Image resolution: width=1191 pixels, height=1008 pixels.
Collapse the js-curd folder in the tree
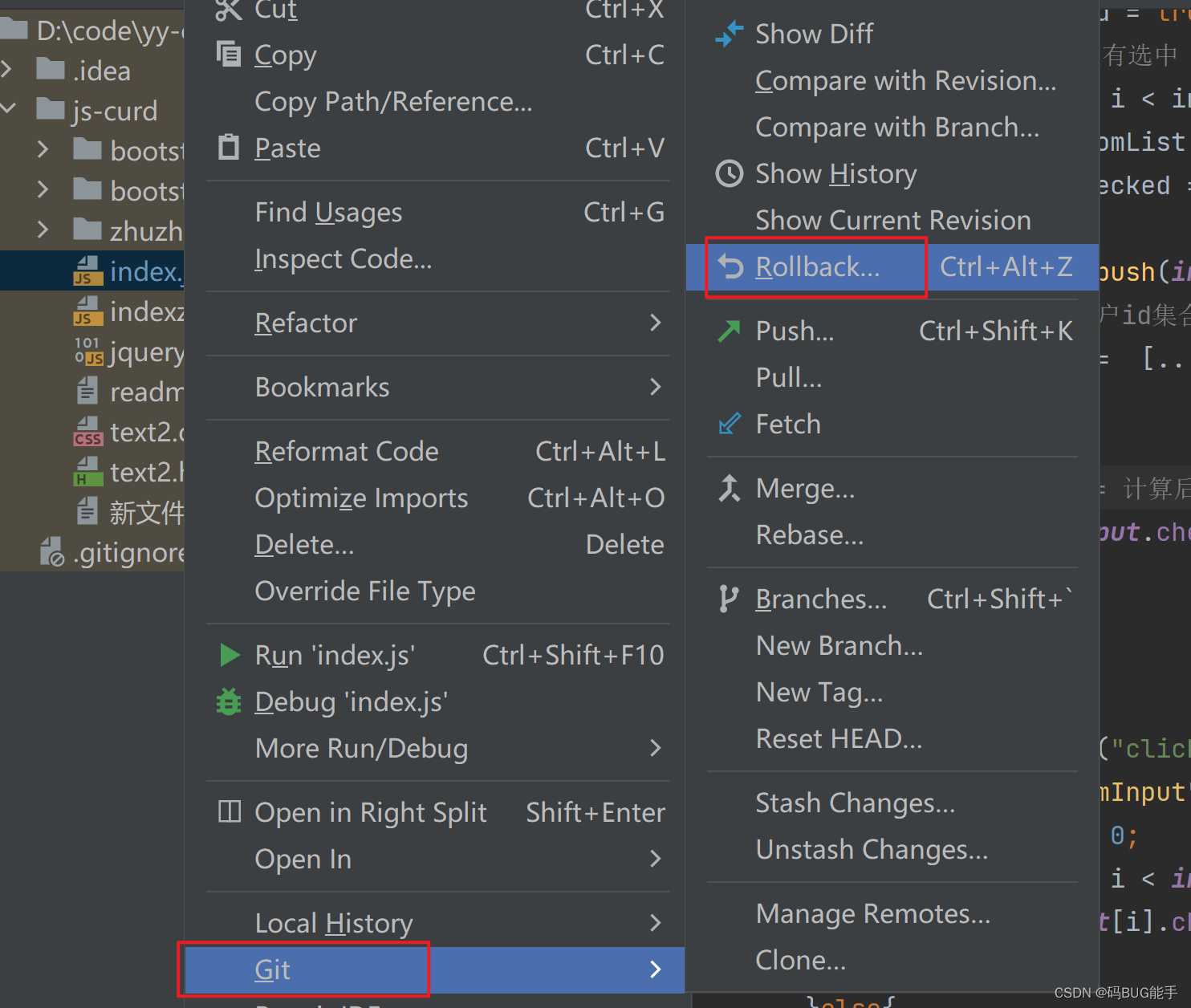click(x=8, y=110)
